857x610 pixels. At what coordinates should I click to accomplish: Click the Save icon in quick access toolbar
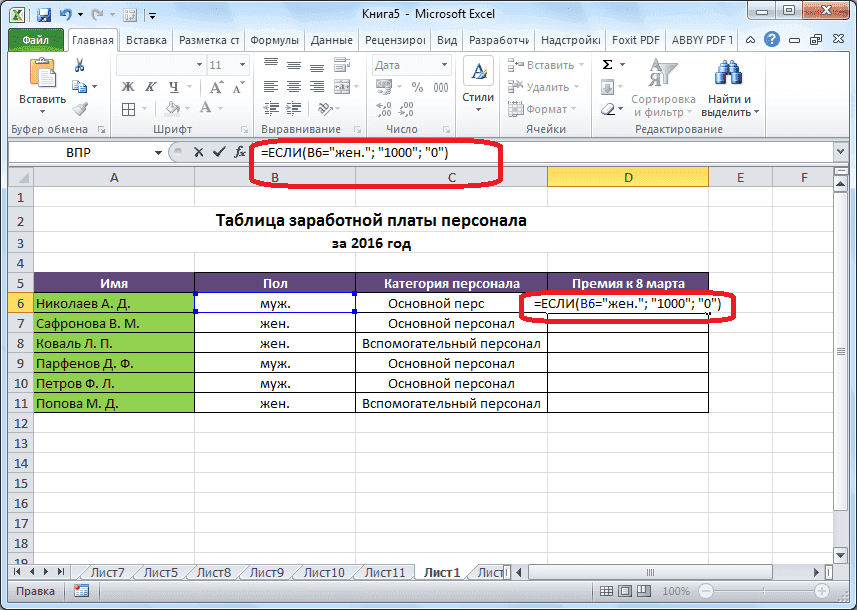click(x=44, y=15)
